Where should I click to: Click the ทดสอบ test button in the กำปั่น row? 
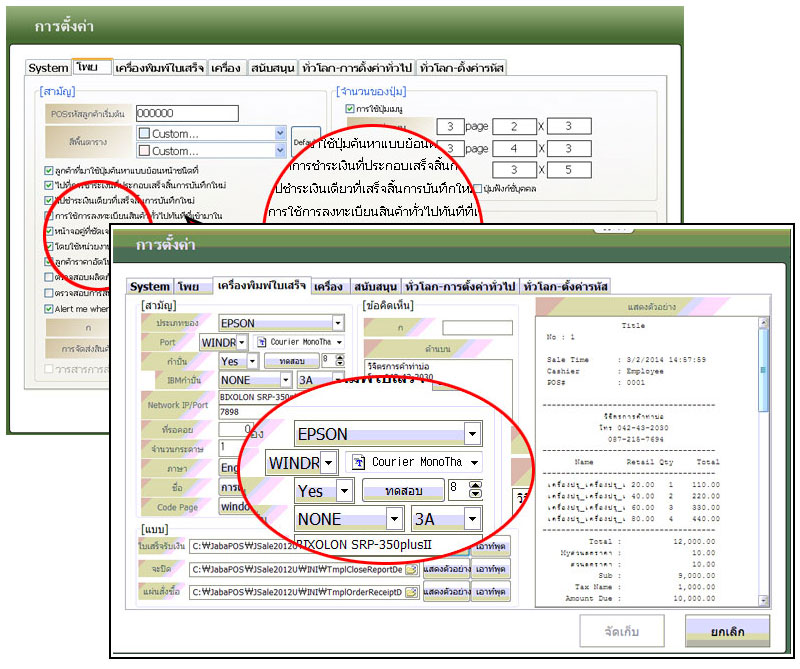(292, 361)
